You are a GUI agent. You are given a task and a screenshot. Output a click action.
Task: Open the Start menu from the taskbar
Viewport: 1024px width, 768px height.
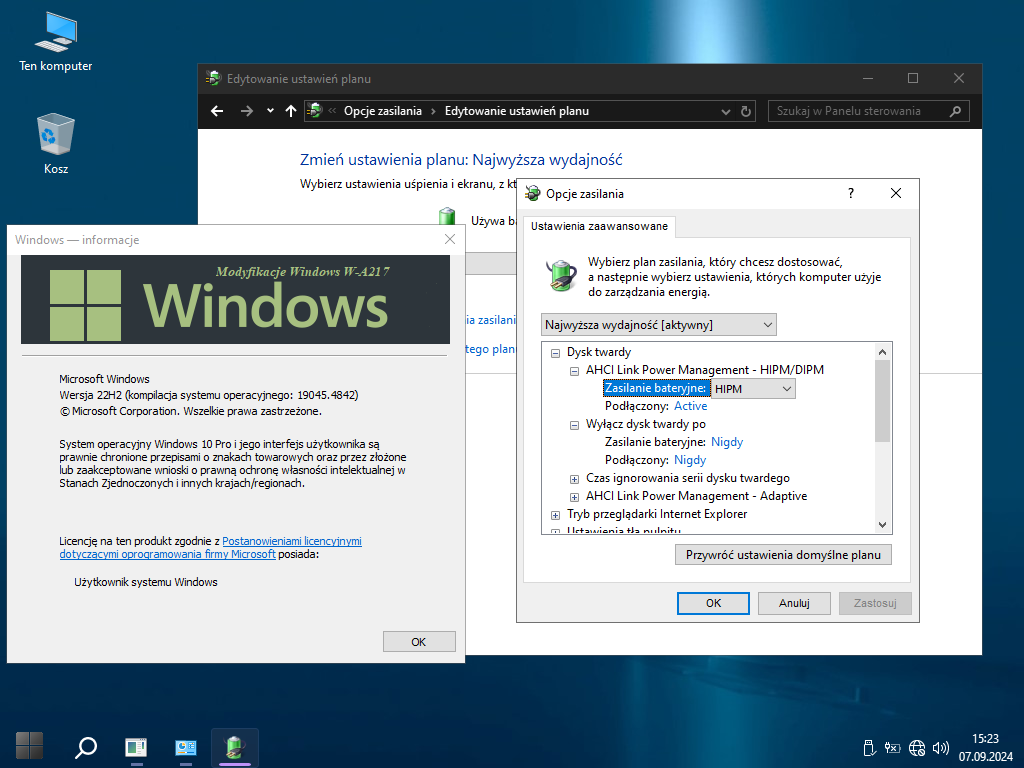[x=30, y=745]
